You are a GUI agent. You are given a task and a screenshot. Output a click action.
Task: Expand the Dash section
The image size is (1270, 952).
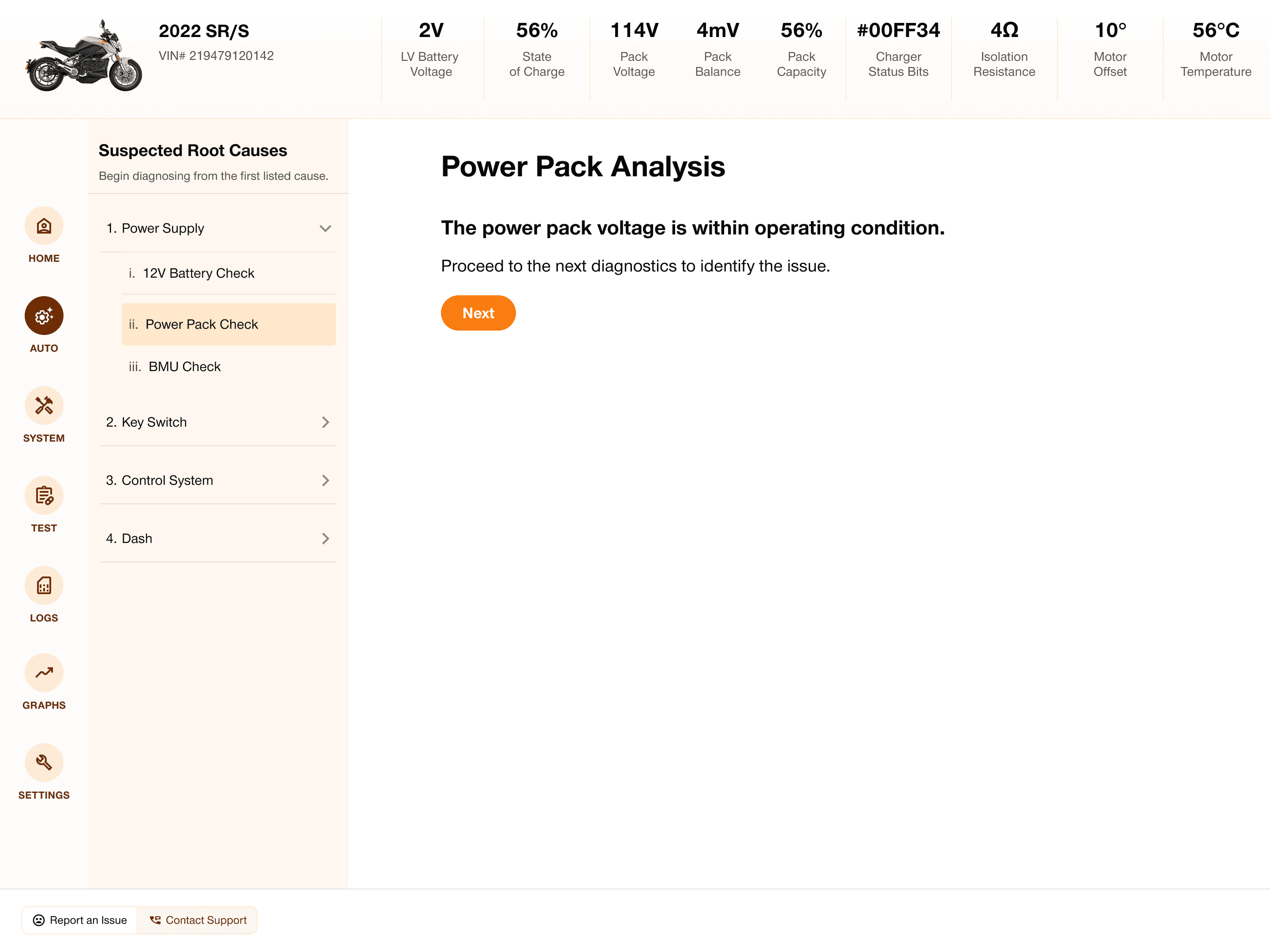click(325, 538)
